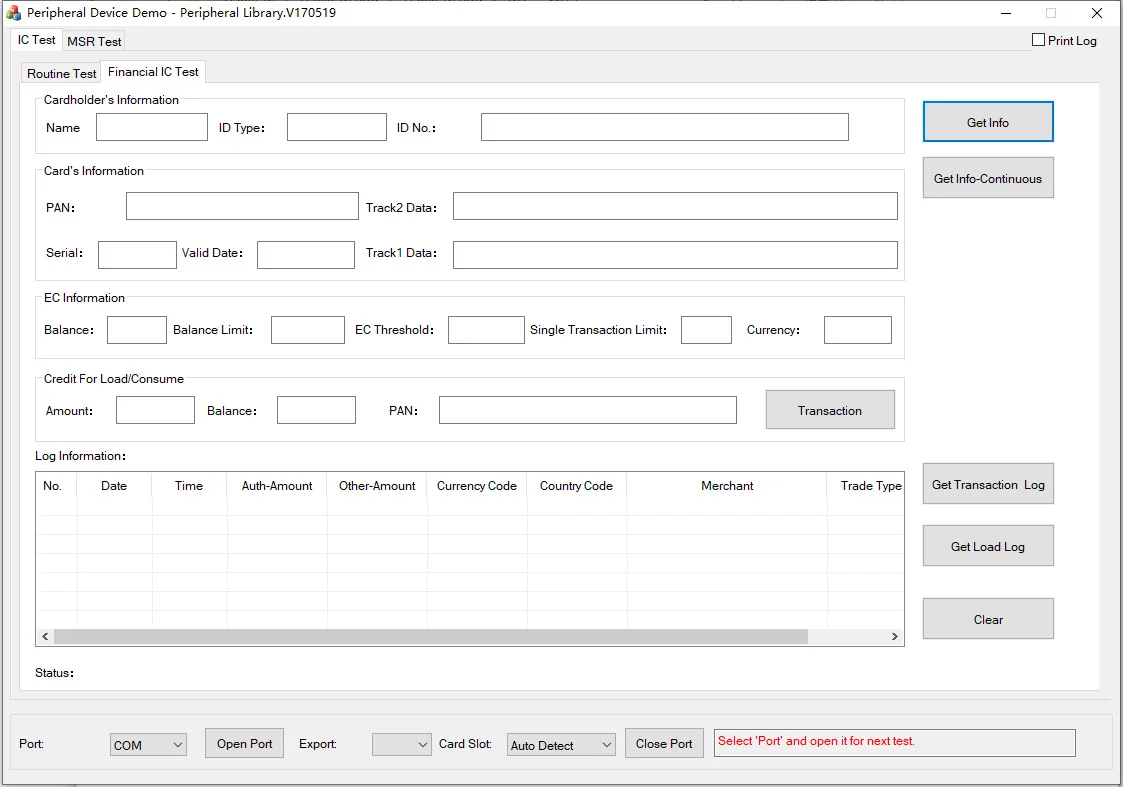Clear the form with the Clear button
1123x787 pixels.
(987, 620)
